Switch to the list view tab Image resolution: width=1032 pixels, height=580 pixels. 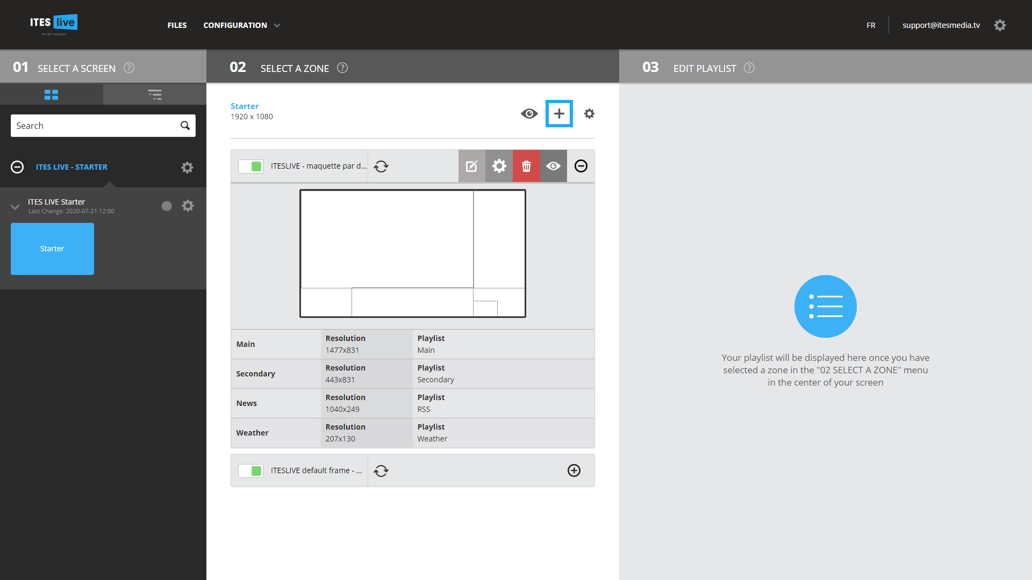click(x=154, y=95)
